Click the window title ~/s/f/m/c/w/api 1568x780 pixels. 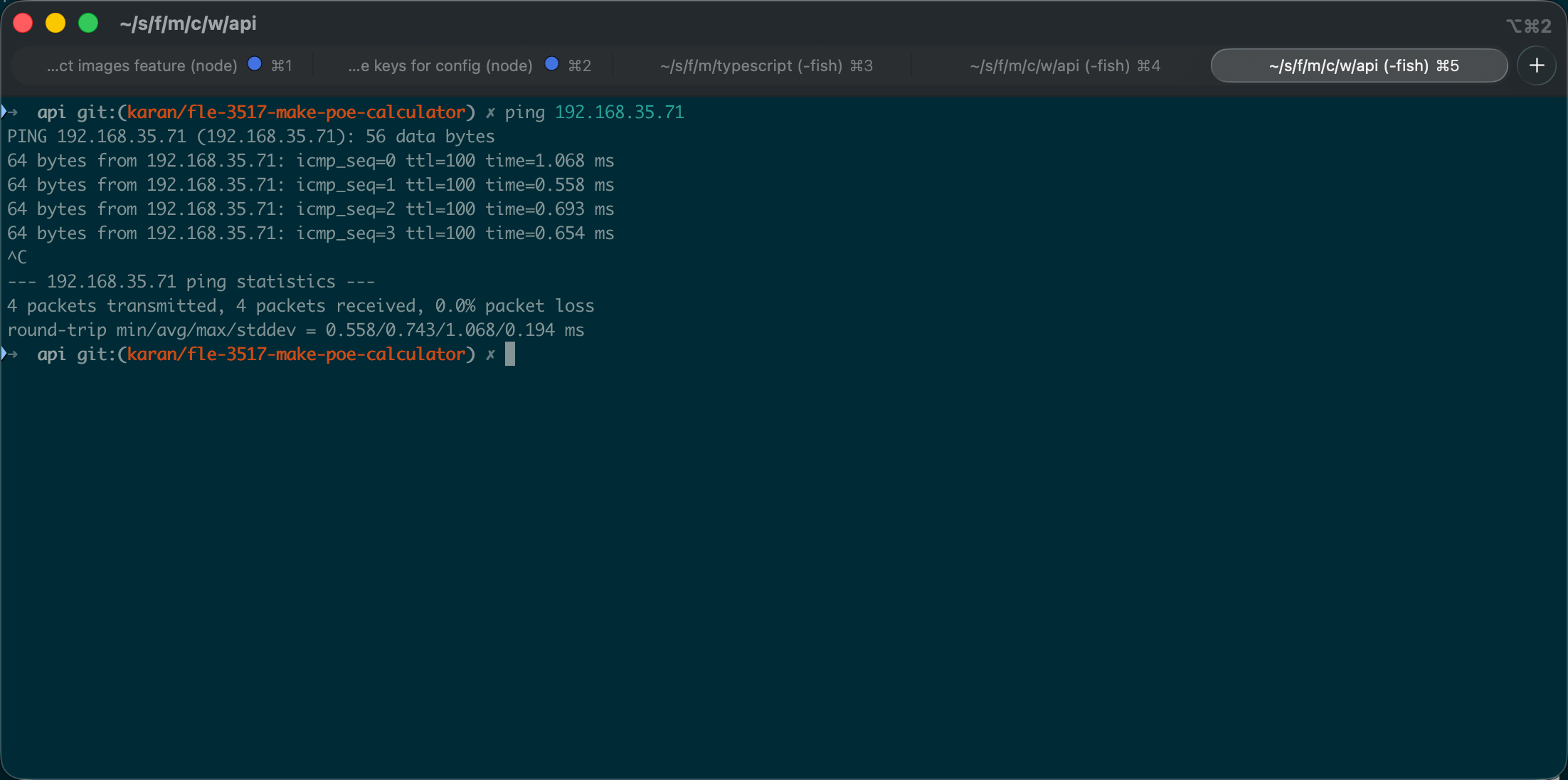pyautogui.click(x=188, y=24)
